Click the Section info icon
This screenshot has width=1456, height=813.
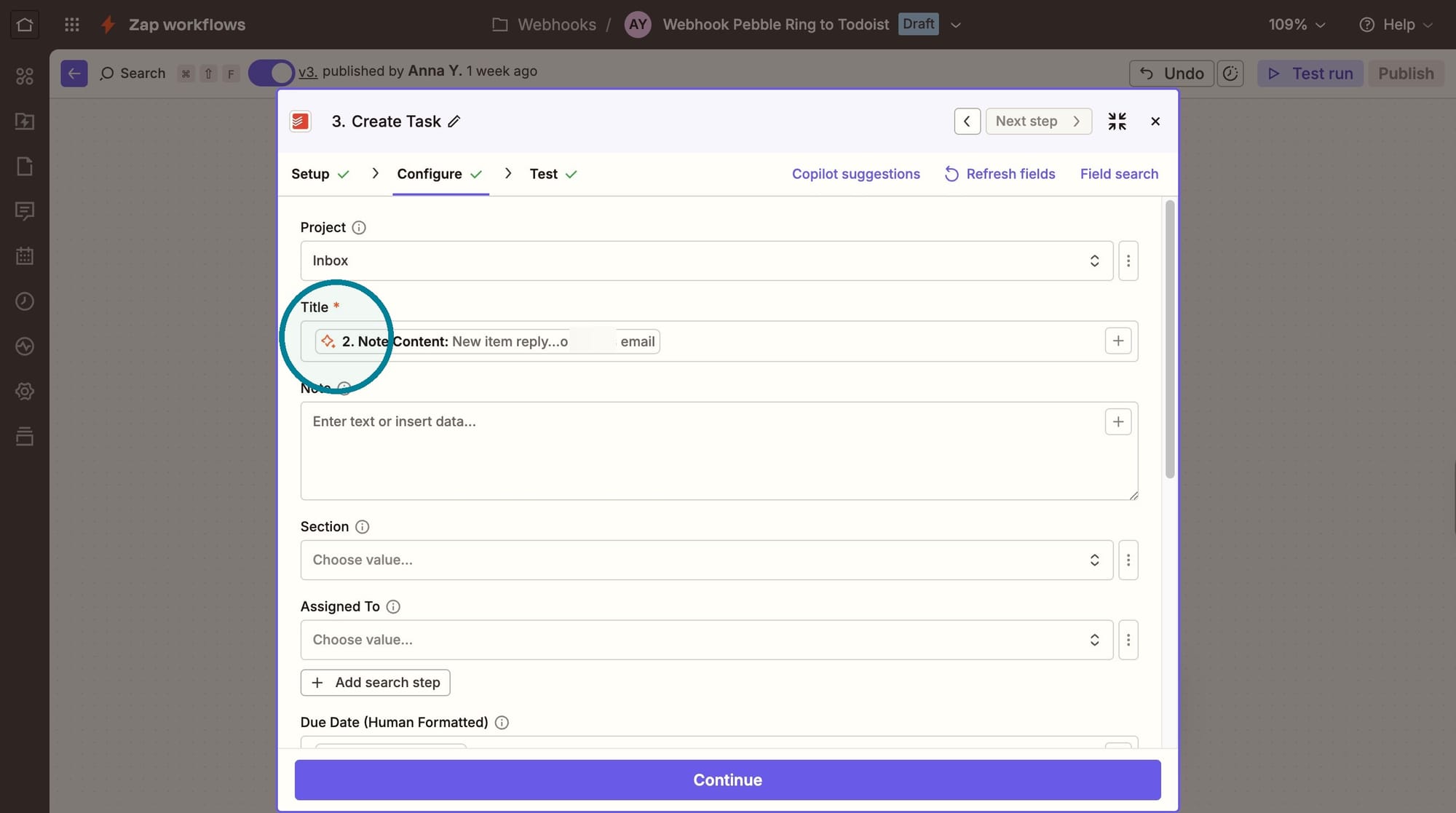[x=362, y=527]
